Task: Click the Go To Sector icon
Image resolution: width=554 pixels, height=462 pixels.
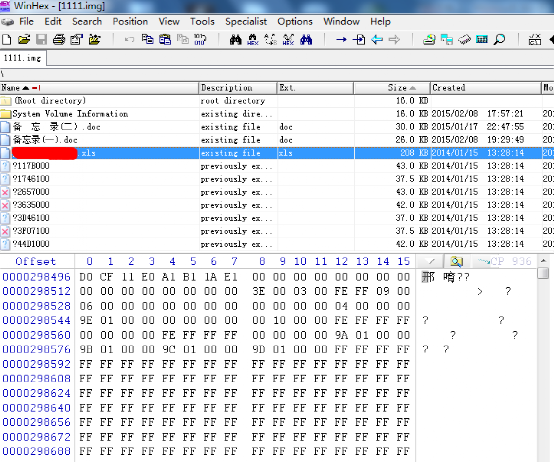Action: click(x=359, y=39)
